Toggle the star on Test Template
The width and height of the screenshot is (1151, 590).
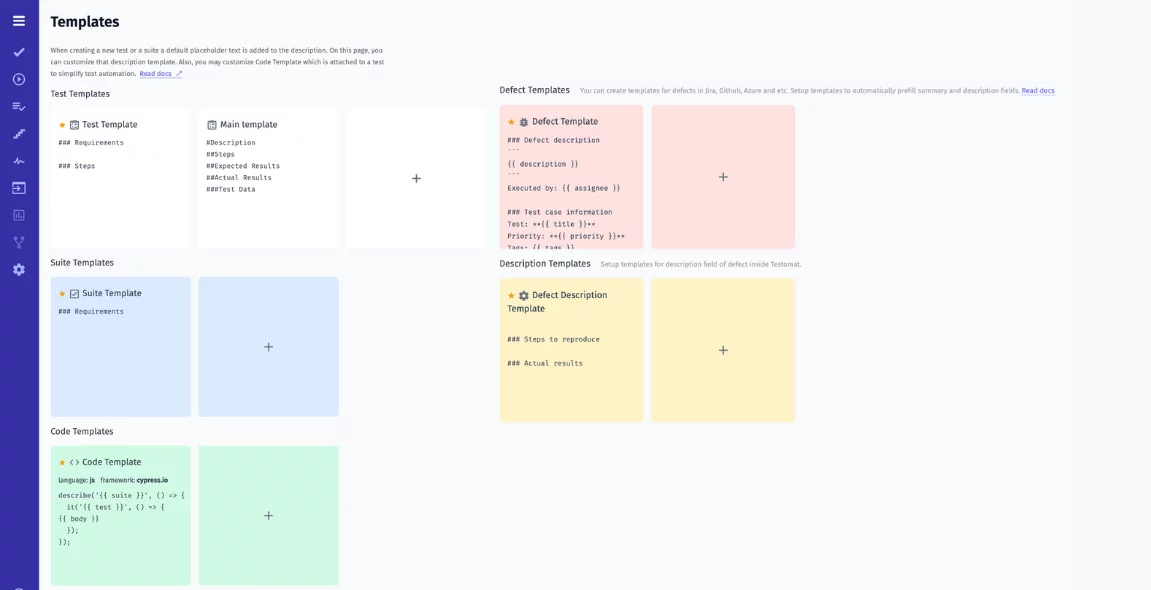(61, 124)
